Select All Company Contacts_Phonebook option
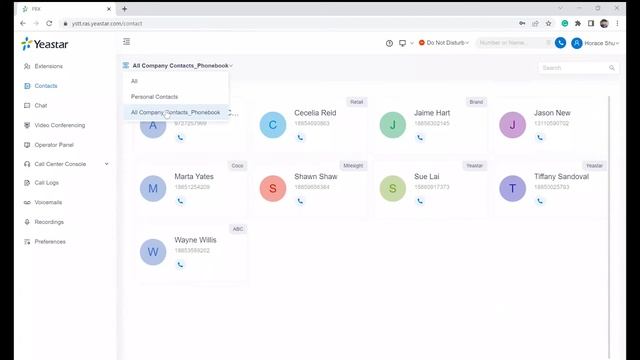The image size is (640, 360). pyautogui.click(x=176, y=112)
